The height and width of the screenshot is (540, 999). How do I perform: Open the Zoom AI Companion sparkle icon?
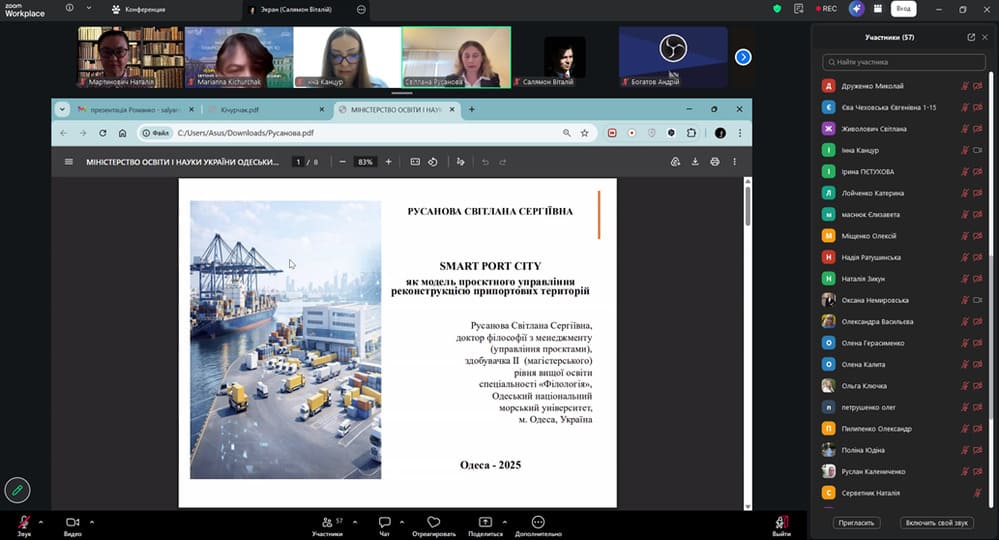pyautogui.click(x=856, y=9)
